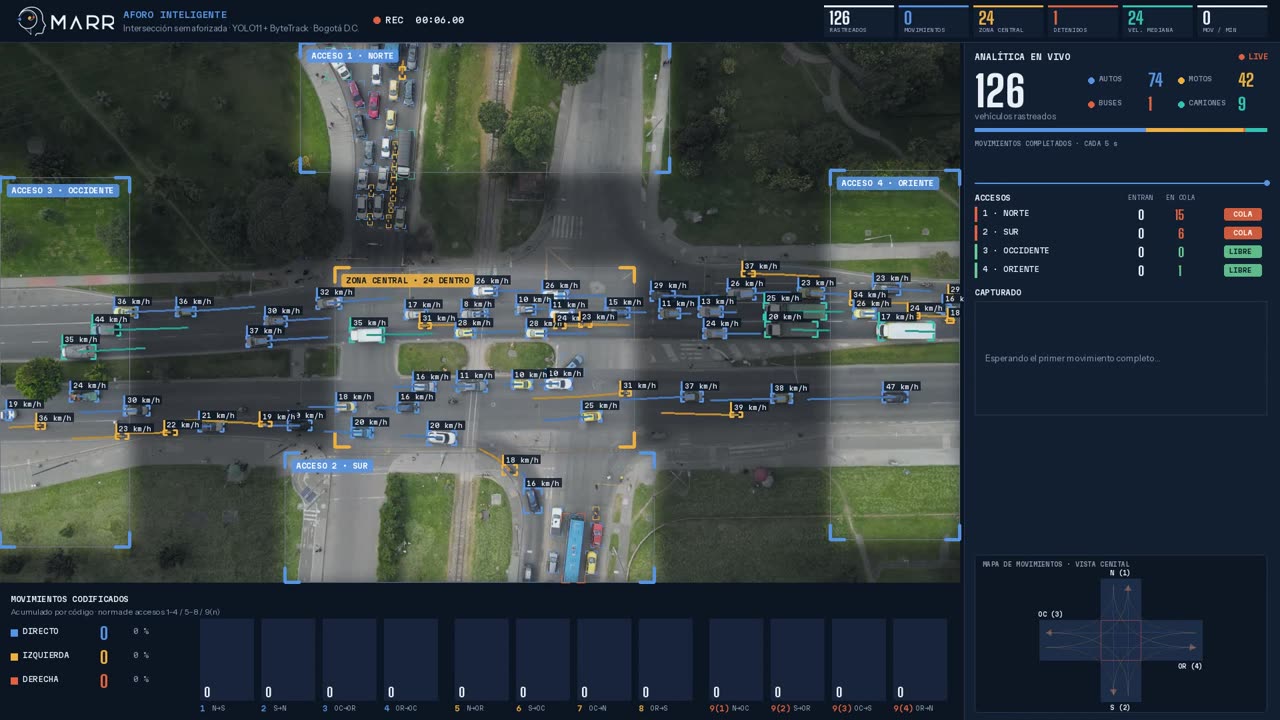The width and height of the screenshot is (1280, 720).
Task: Click the yellow MOTOS legend dot
Action: click(x=1181, y=80)
